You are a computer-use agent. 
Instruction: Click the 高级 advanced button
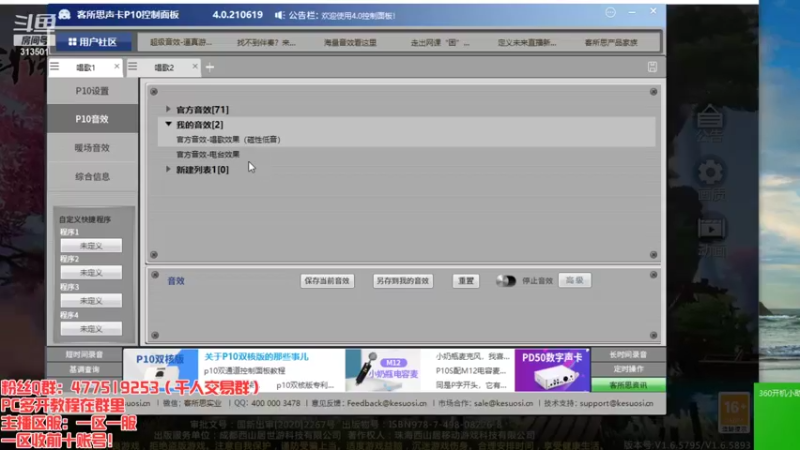575,280
